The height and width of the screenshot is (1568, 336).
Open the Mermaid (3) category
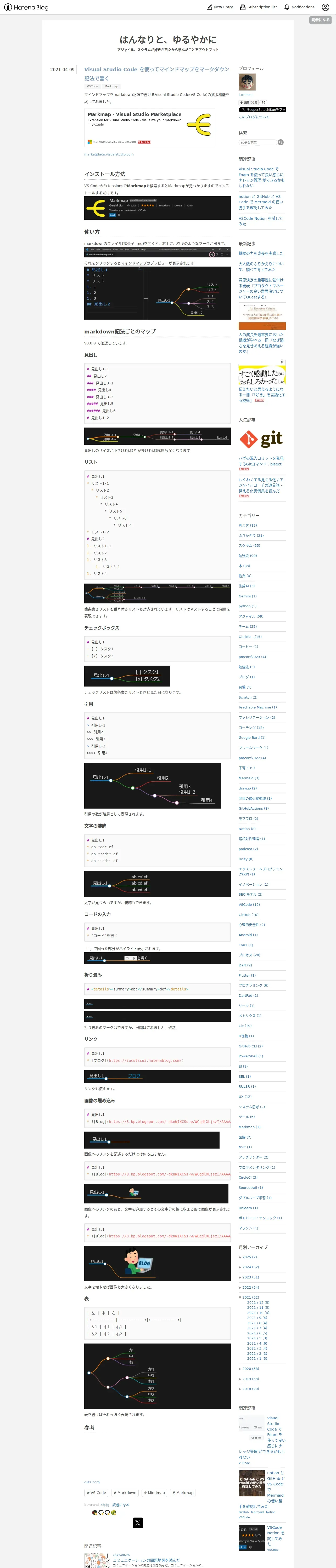click(x=249, y=778)
